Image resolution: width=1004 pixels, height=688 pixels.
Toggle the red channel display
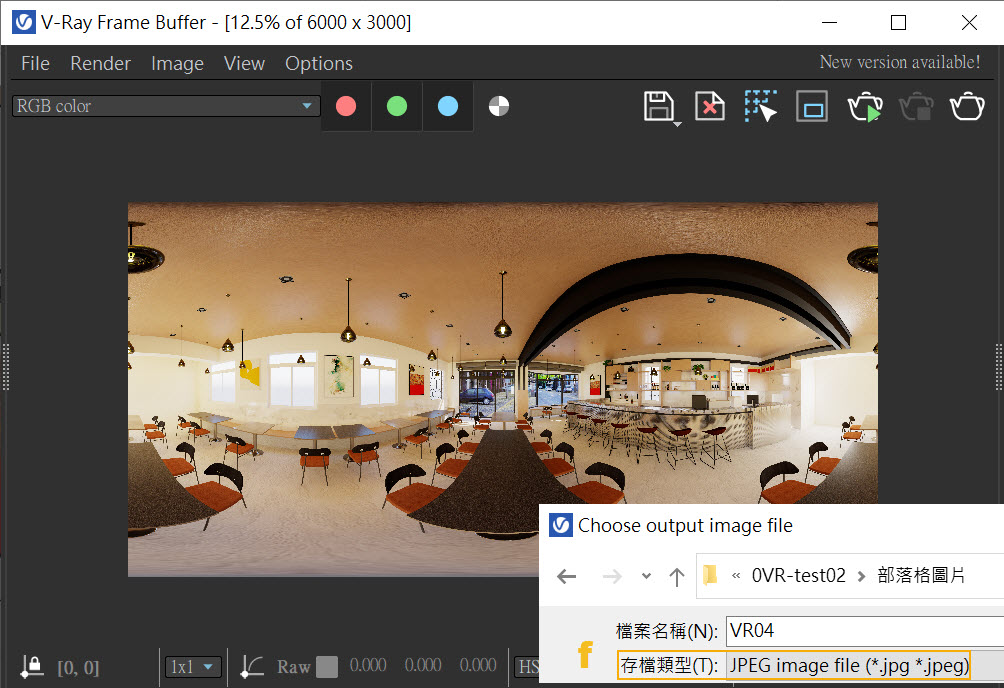[x=346, y=106]
